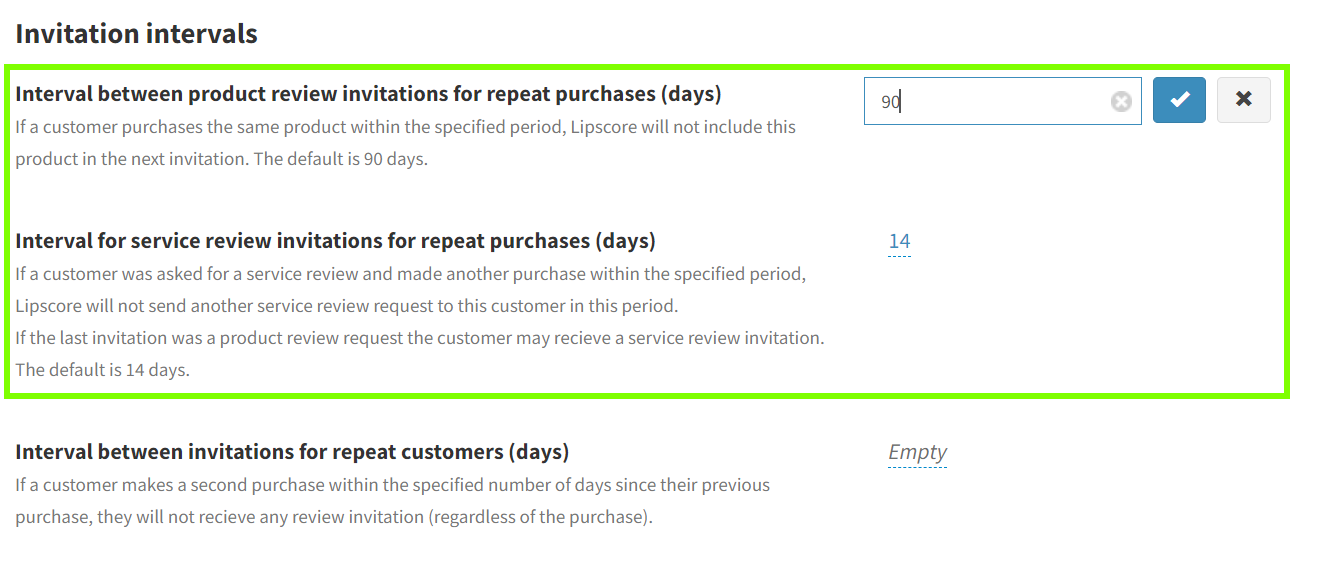Select the product review invitations interval title
This screenshot has width=1325, height=575.
tap(368, 94)
